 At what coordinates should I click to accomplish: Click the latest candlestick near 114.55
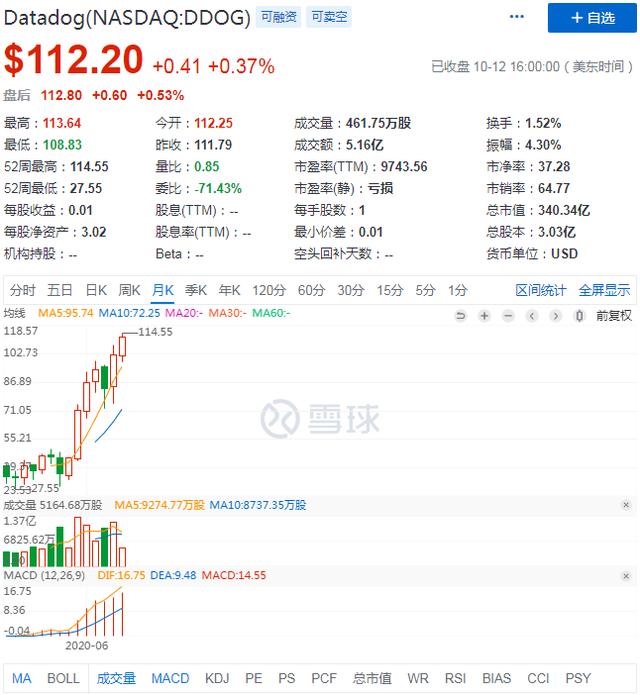(122, 346)
